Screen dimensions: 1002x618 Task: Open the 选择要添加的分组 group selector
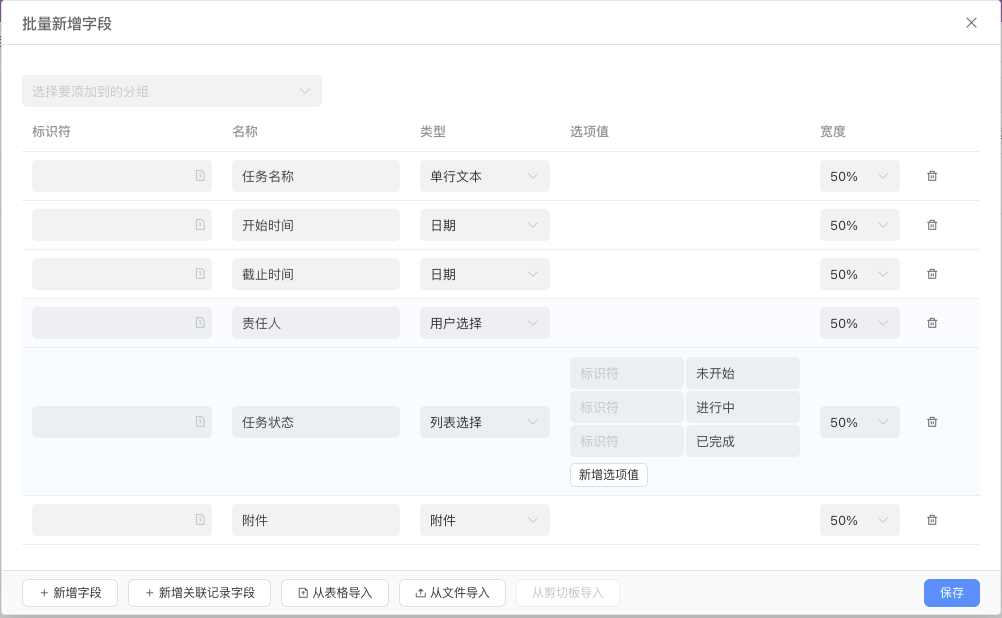point(171,90)
